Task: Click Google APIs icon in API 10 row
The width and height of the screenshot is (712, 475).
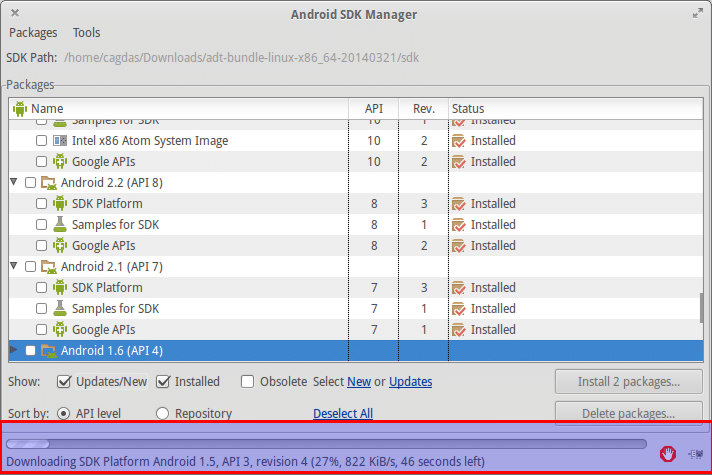Action: click(59, 162)
